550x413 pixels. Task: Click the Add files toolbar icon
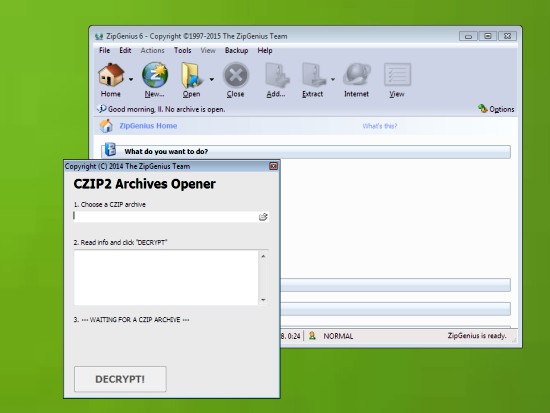[277, 75]
